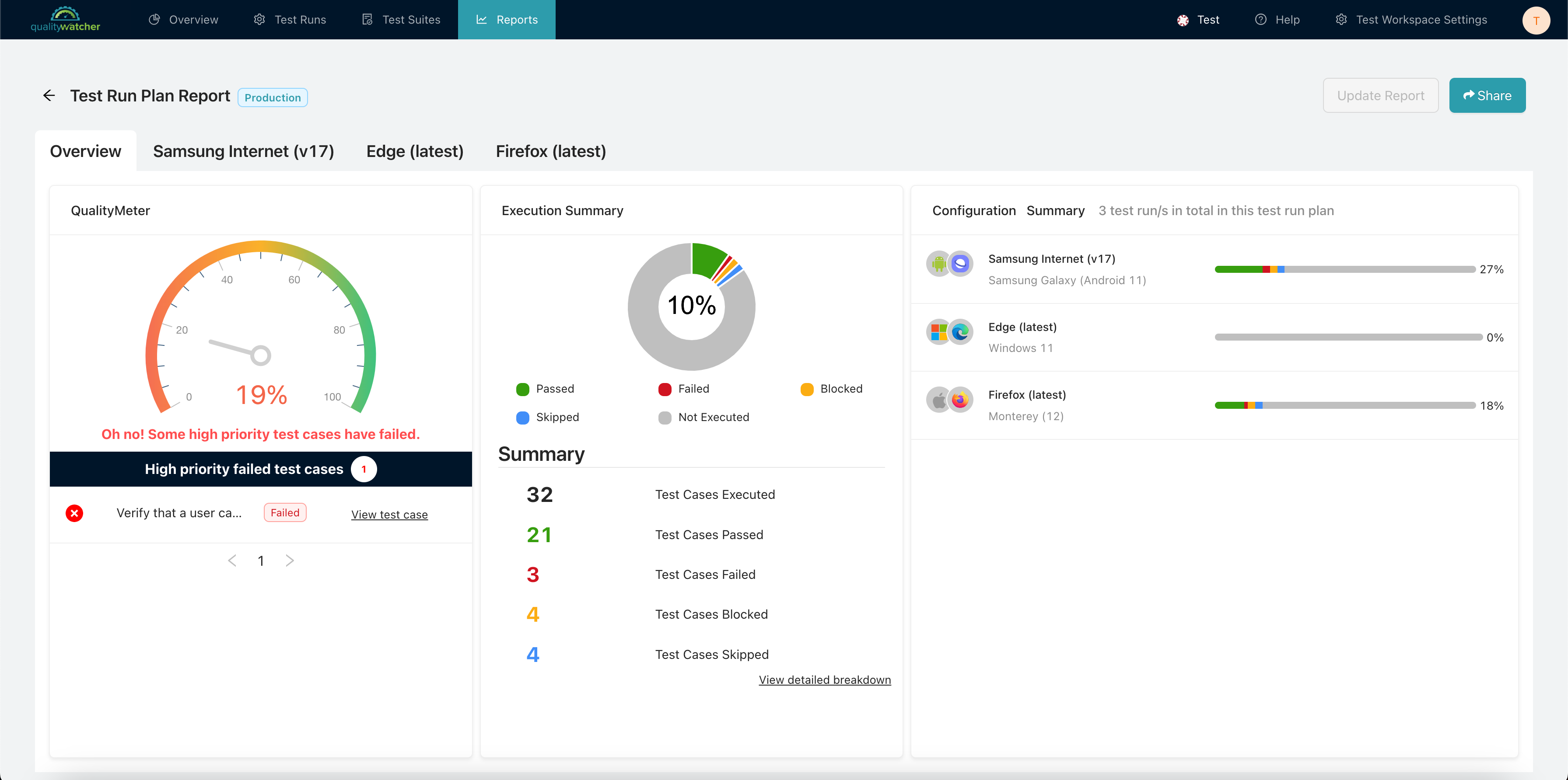Screen dimensions: 1568x780
Task: Click the Android icon for Samsung Internet
Action: pos(939,264)
